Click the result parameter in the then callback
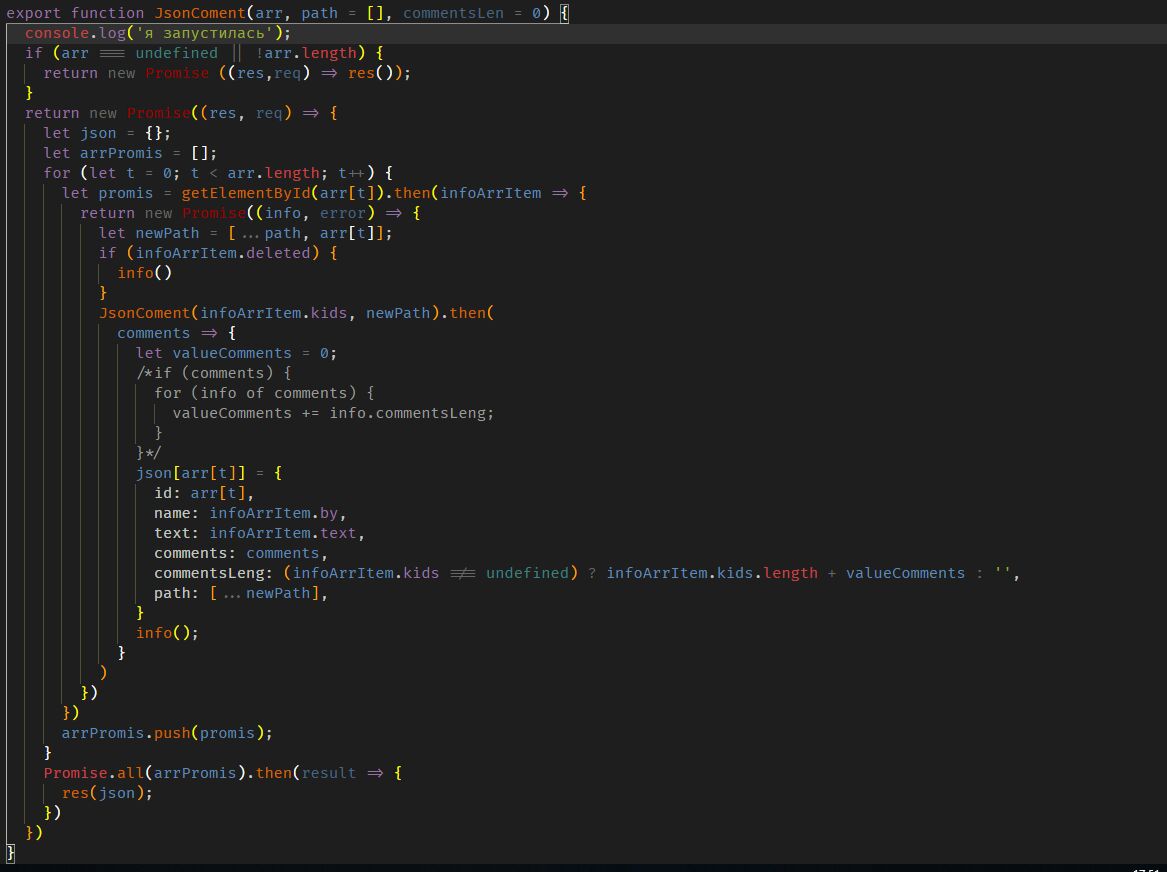 [329, 773]
